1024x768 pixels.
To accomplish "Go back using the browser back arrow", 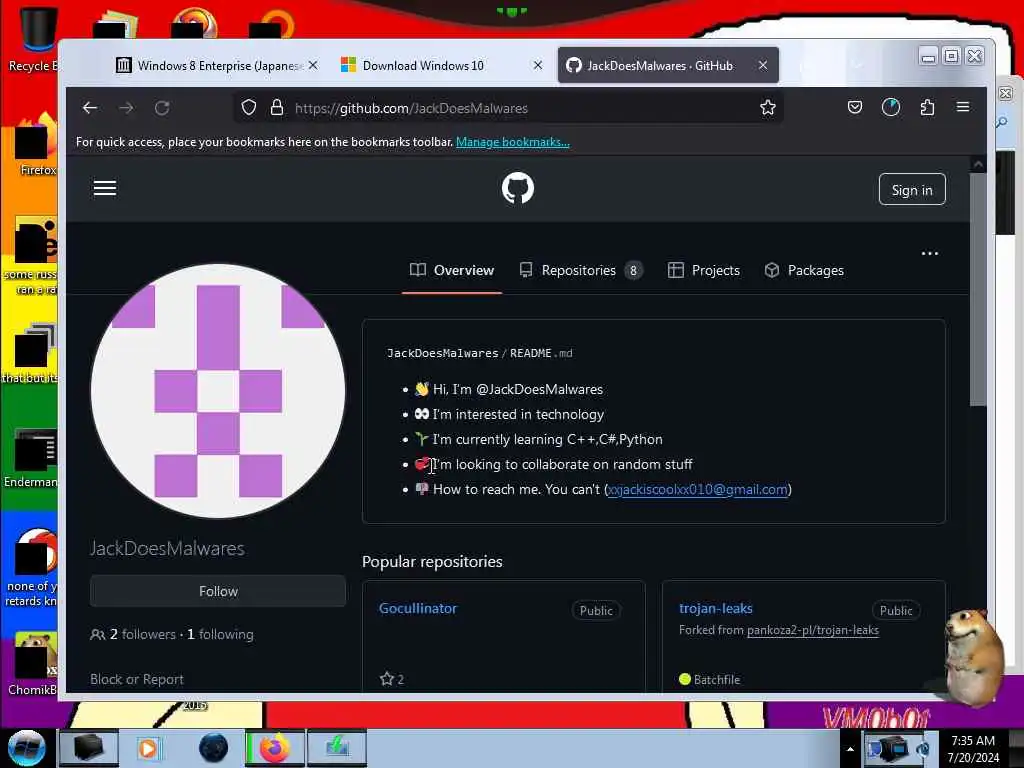I will tap(89, 108).
